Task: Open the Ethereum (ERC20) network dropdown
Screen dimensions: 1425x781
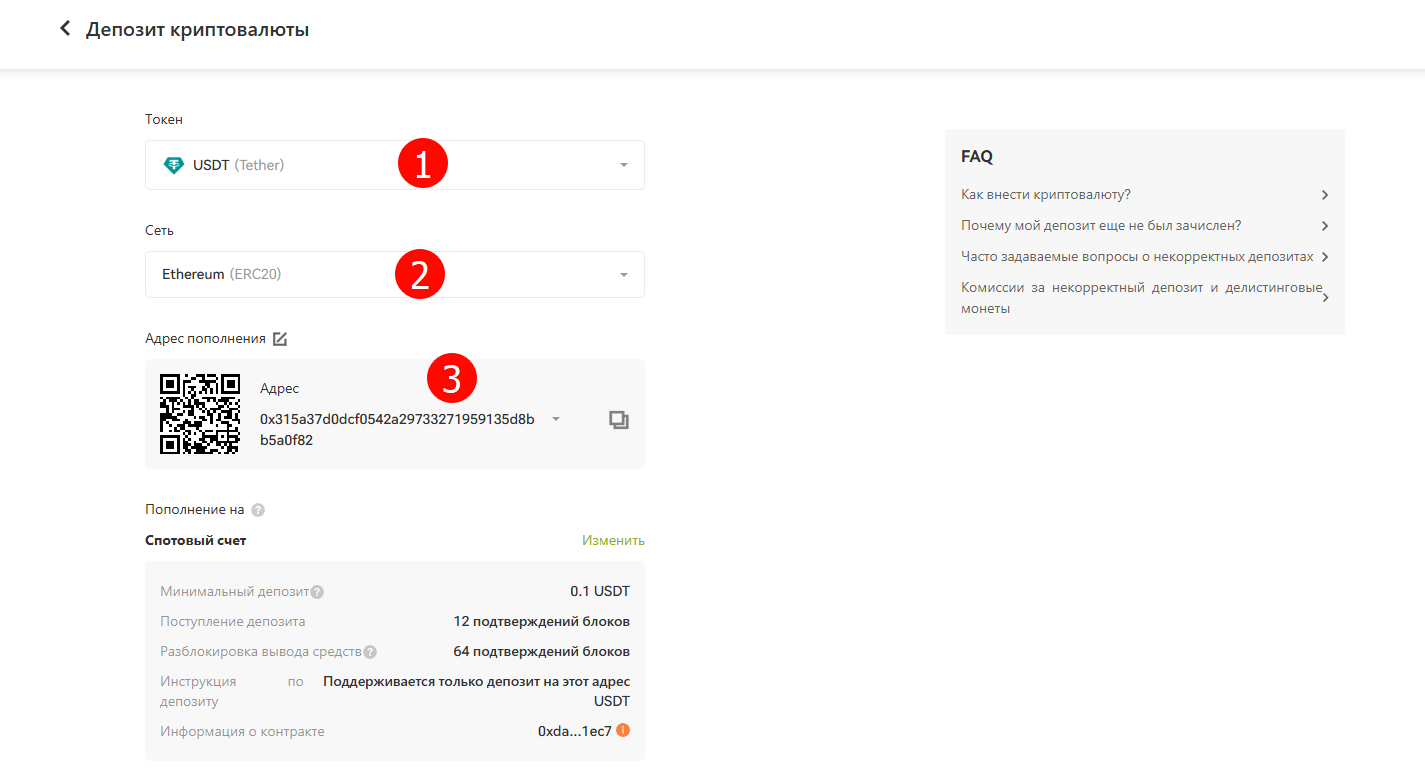Action: click(623, 274)
